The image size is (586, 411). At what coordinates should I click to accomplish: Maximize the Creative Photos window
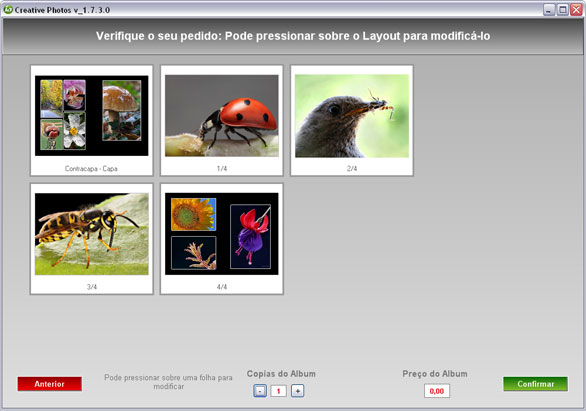point(562,10)
